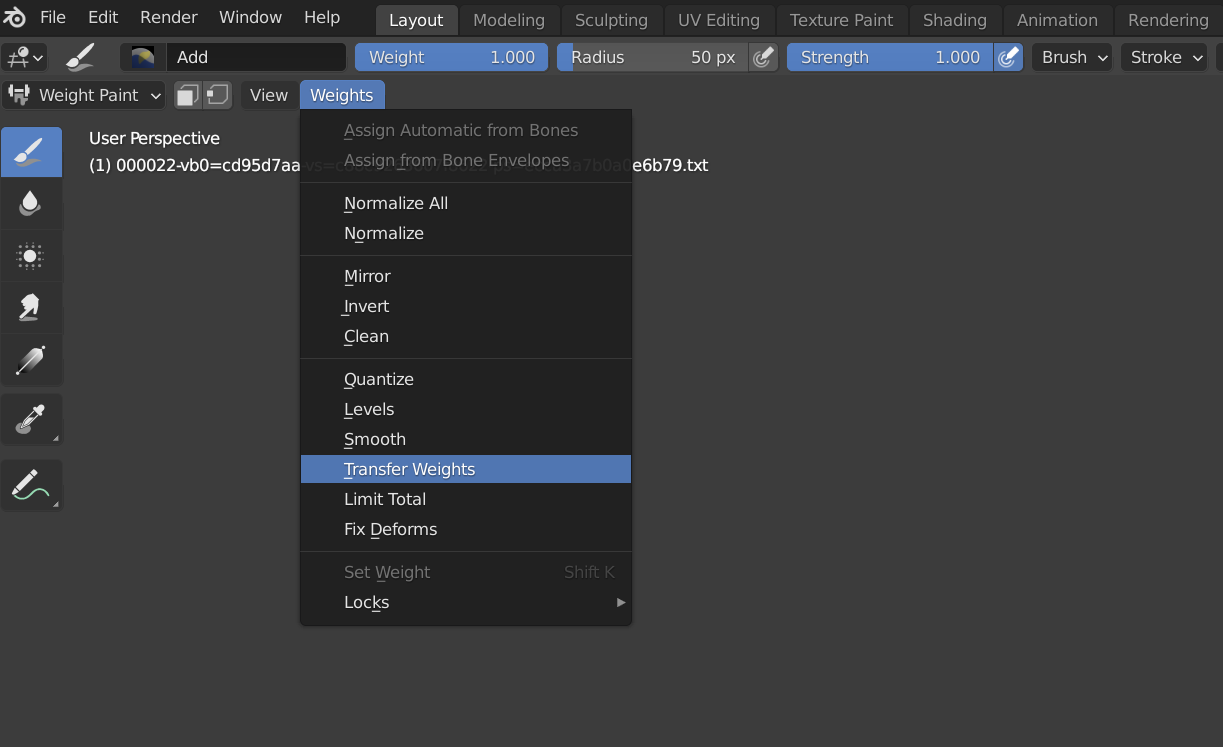1223x747 pixels.
Task: Switch to the UV Editing tab
Action: [x=719, y=20]
